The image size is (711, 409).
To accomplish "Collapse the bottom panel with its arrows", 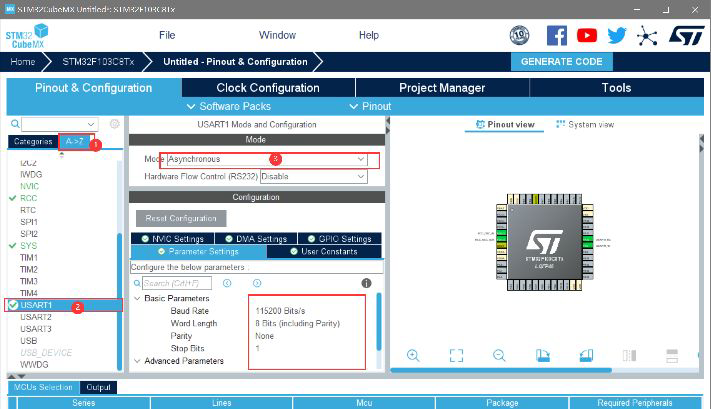I will tap(16, 376).
